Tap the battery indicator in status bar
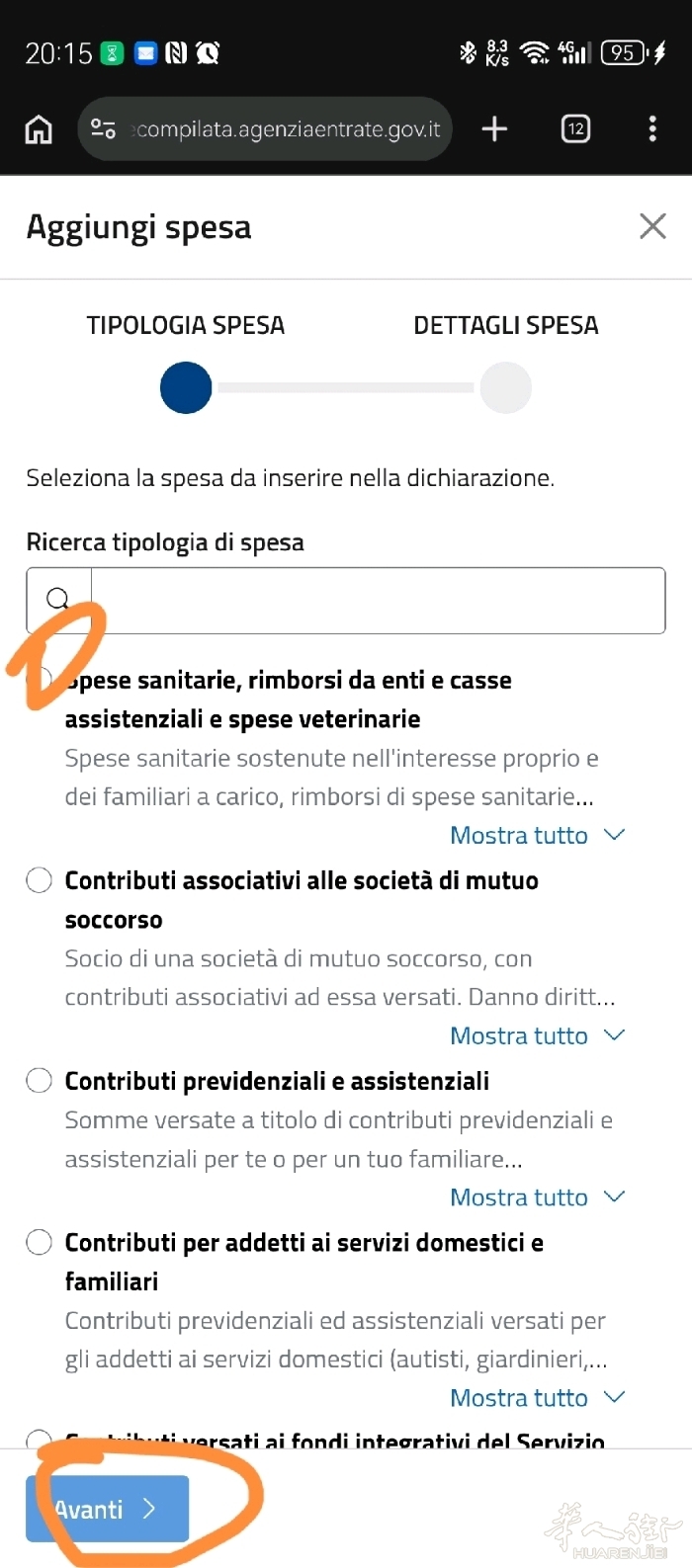The image size is (692, 1568). pyautogui.click(x=625, y=52)
